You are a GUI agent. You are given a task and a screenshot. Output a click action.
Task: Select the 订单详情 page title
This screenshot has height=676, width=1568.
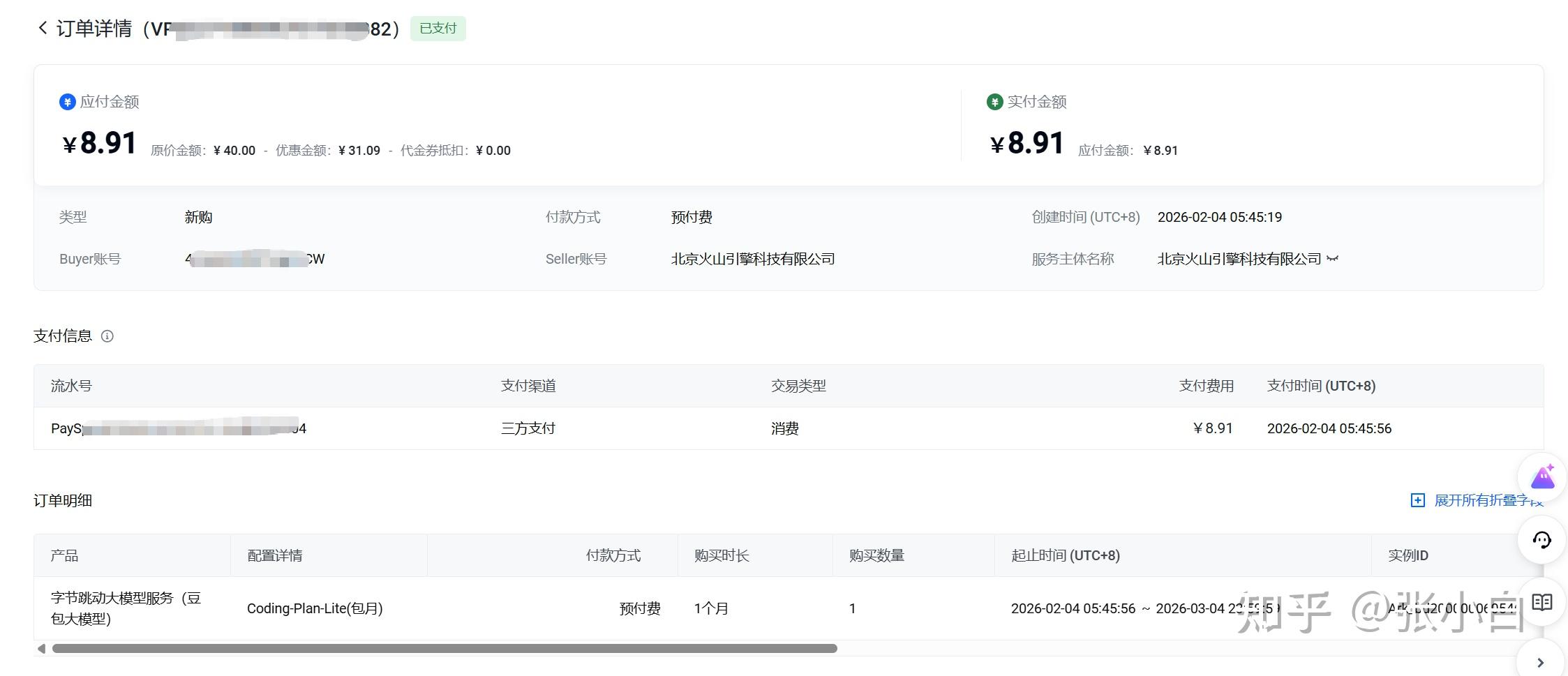(94, 29)
